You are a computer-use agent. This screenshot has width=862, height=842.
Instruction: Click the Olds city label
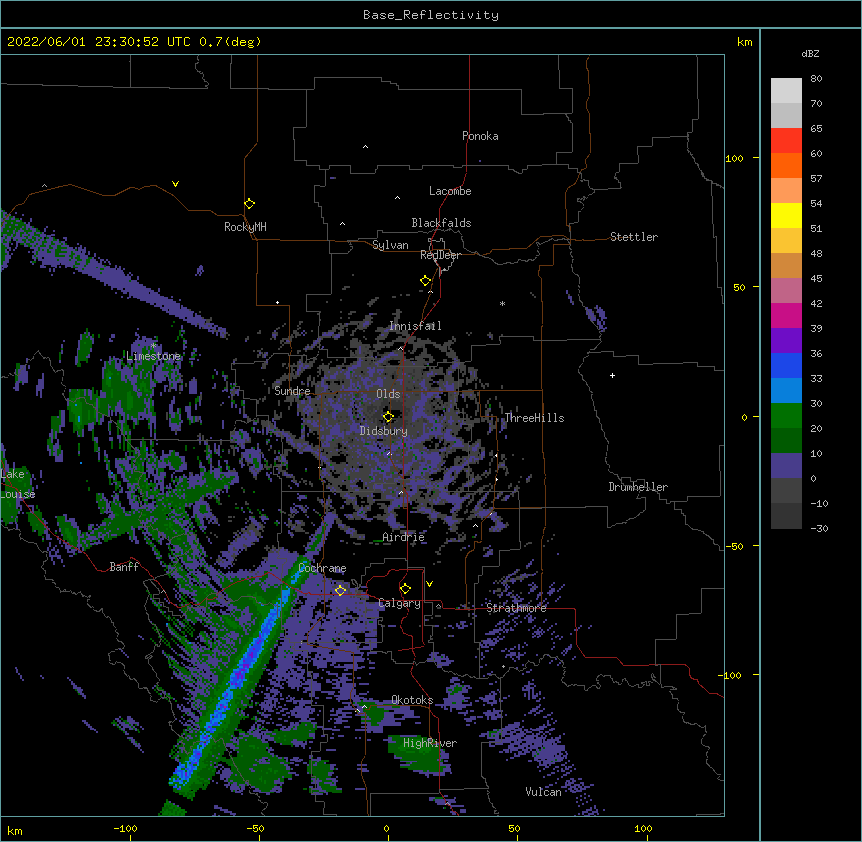388,394
